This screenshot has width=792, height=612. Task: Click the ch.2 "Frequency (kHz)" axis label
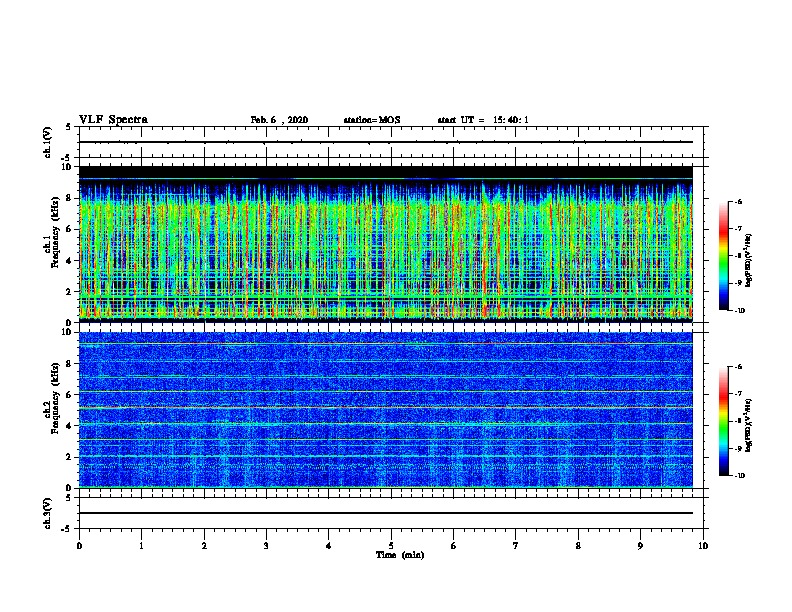point(56,398)
